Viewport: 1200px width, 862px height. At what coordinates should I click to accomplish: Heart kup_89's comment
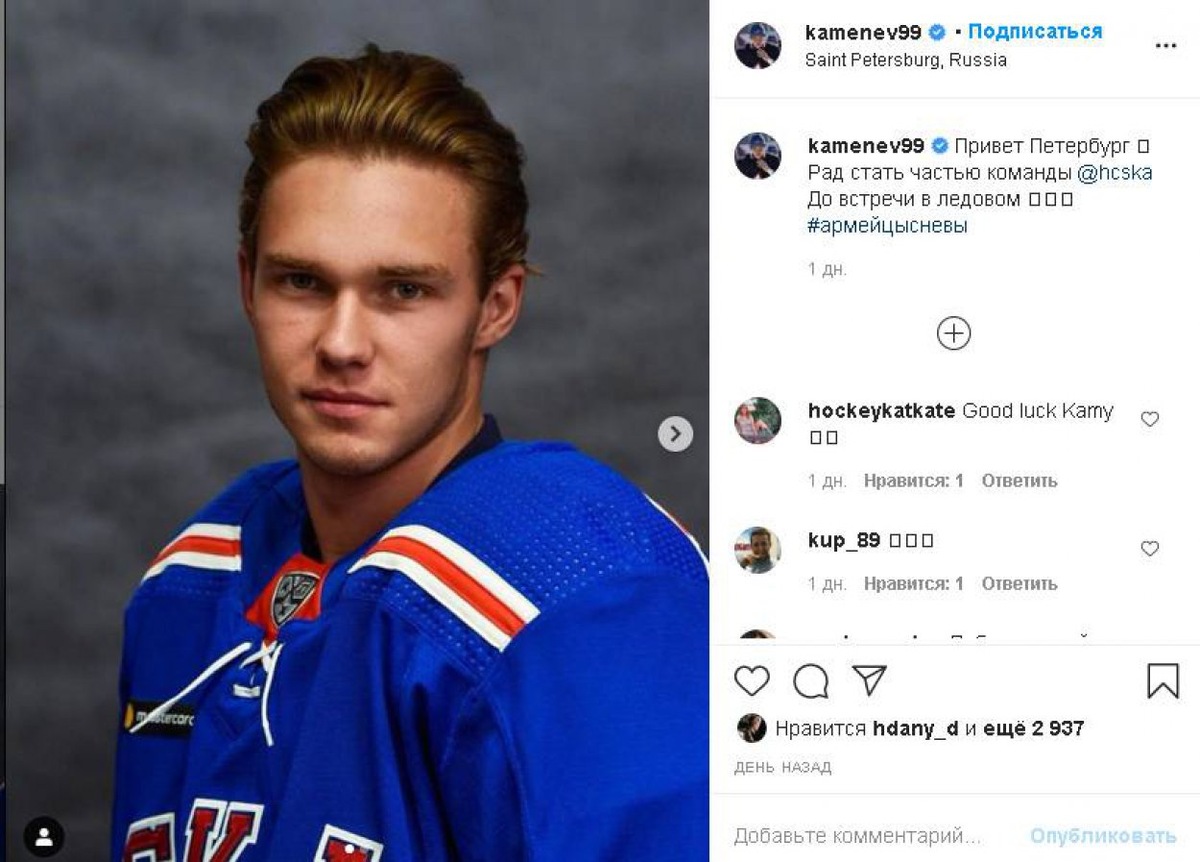point(1150,548)
